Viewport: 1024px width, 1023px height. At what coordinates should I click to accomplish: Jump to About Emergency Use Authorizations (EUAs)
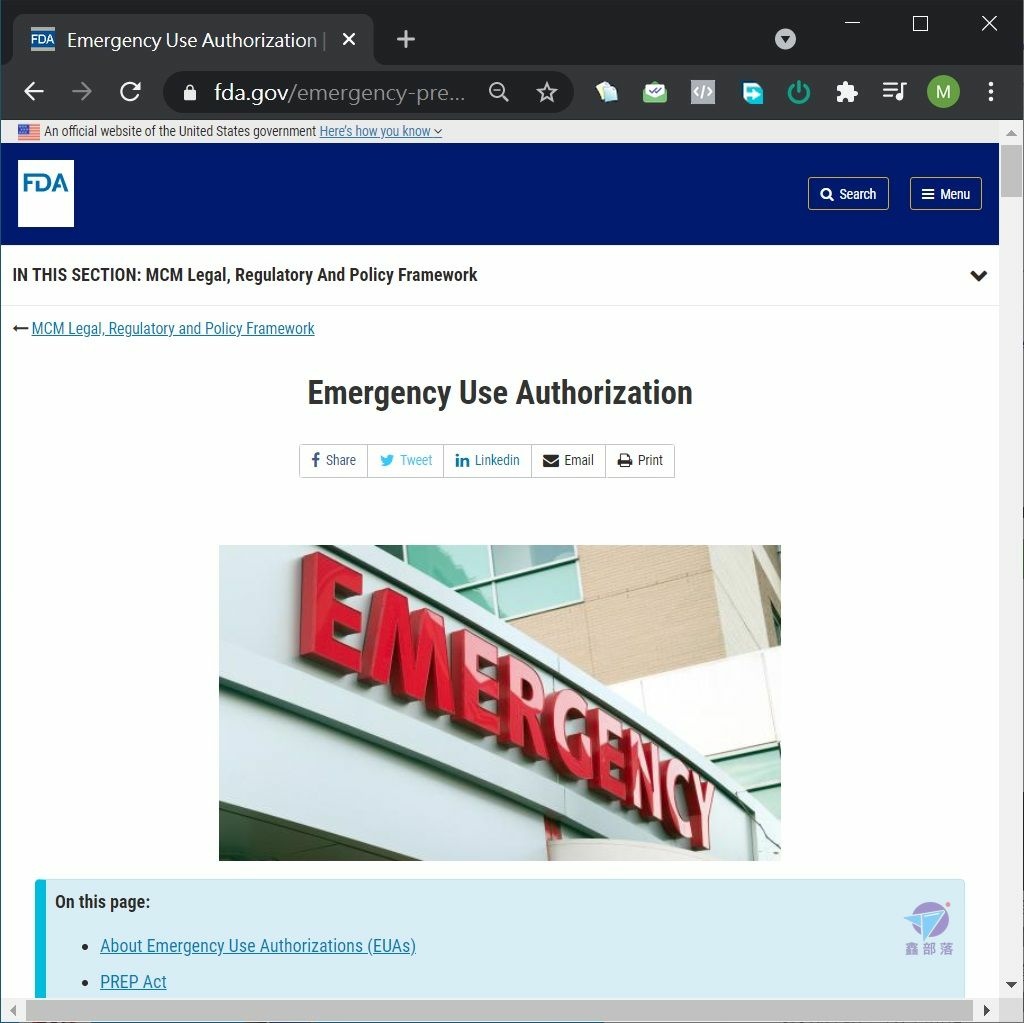(x=258, y=945)
